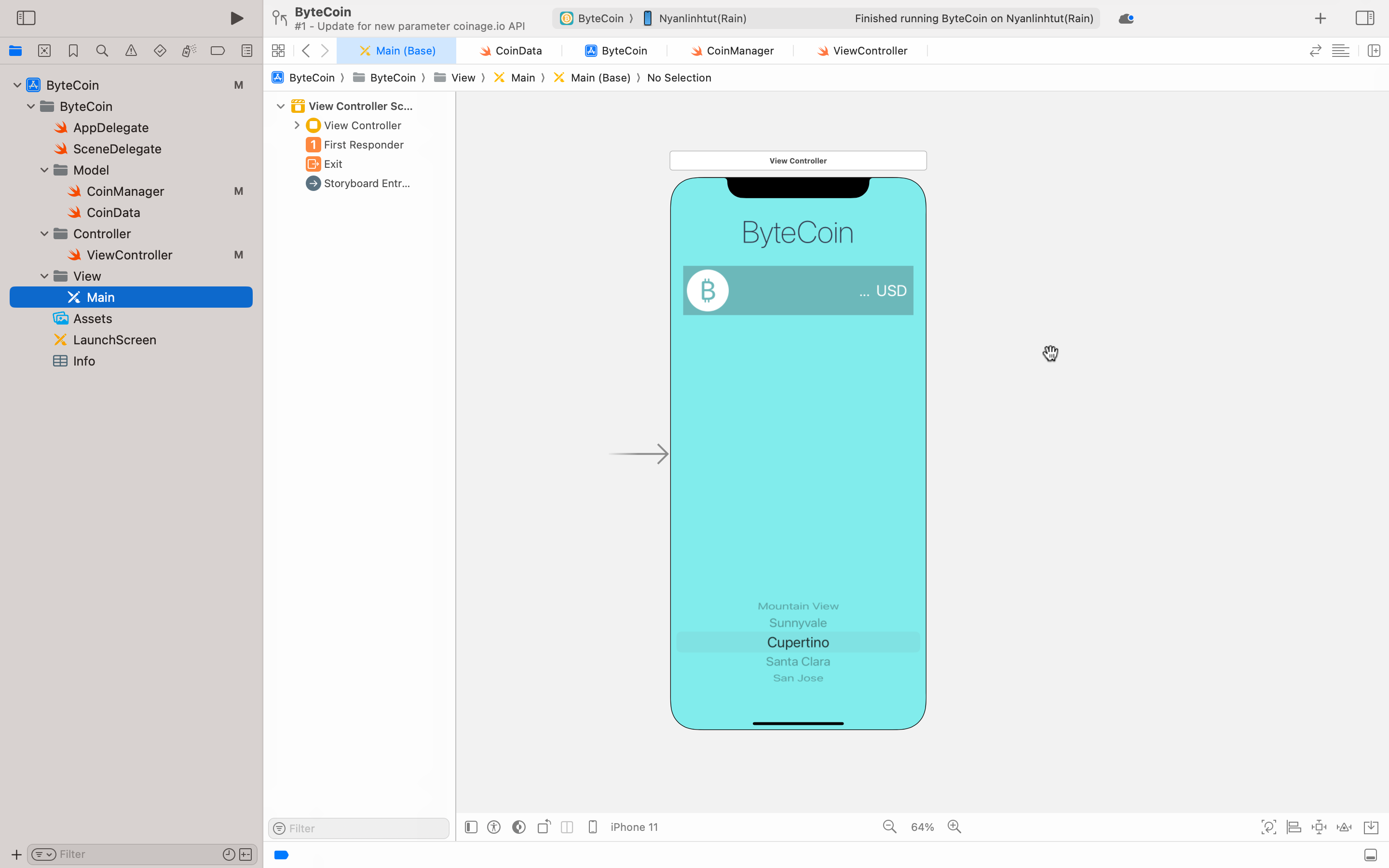Collapse the Controller folder
1389x868 pixels.
coord(44,234)
